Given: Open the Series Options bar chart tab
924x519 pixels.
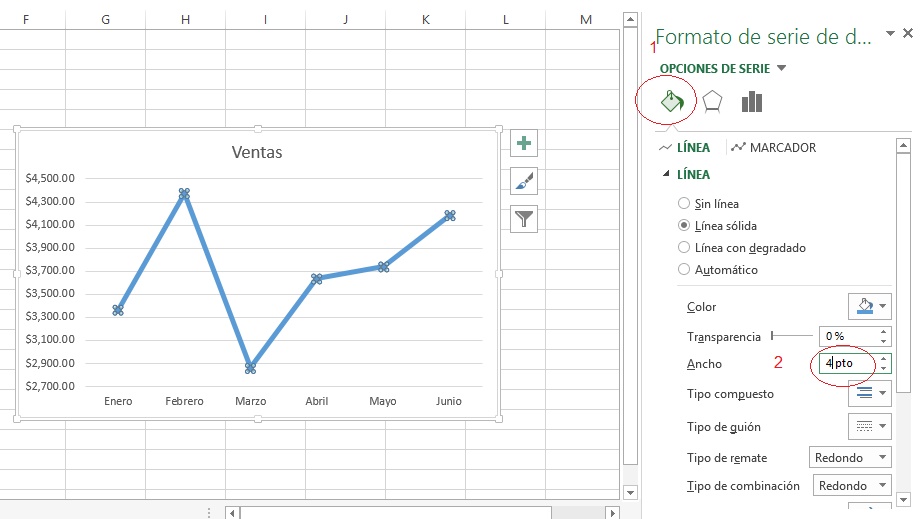Looking at the screenshot, I should 752,101.
